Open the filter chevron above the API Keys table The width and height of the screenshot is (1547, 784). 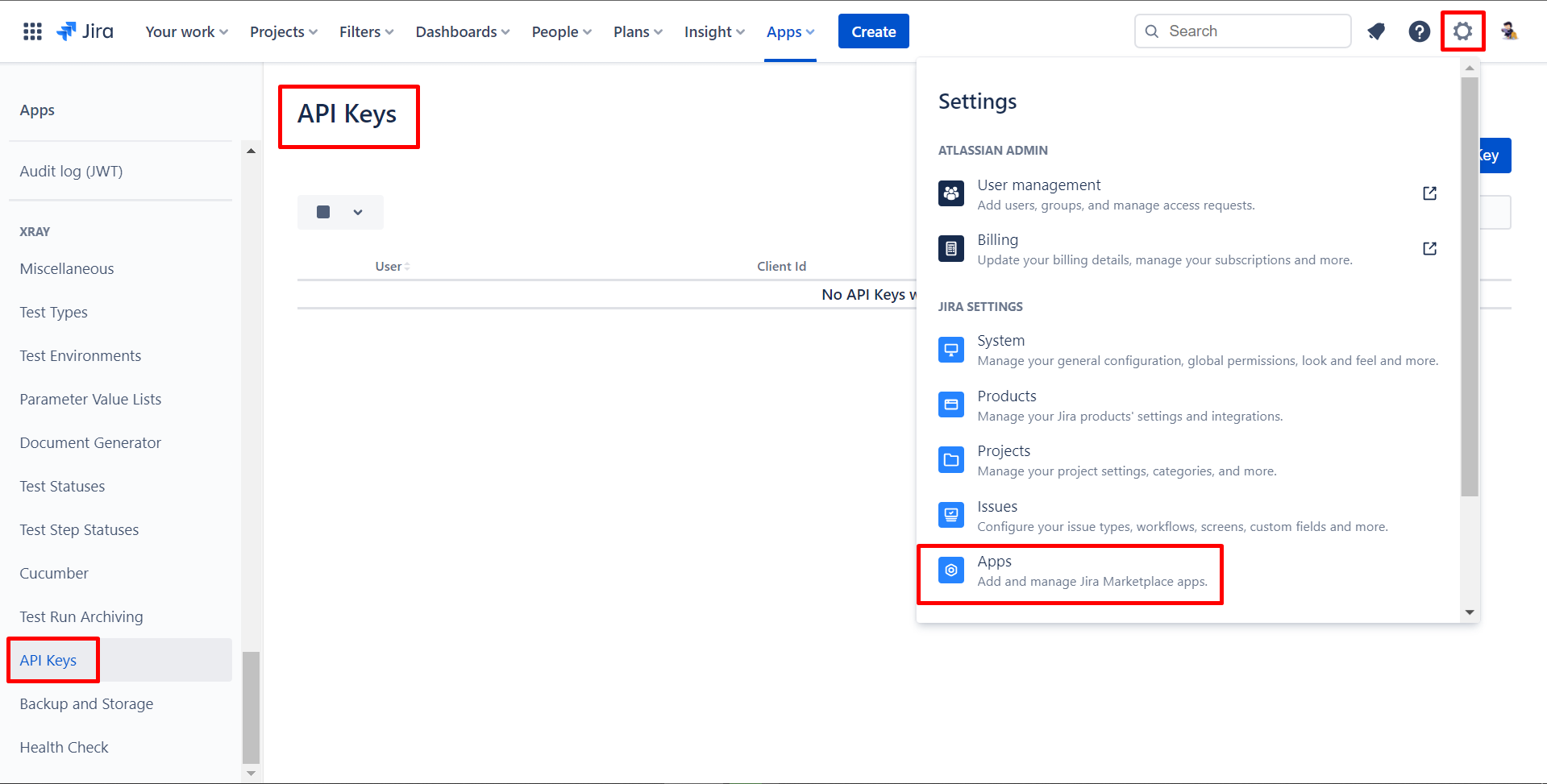pos(356,212)
